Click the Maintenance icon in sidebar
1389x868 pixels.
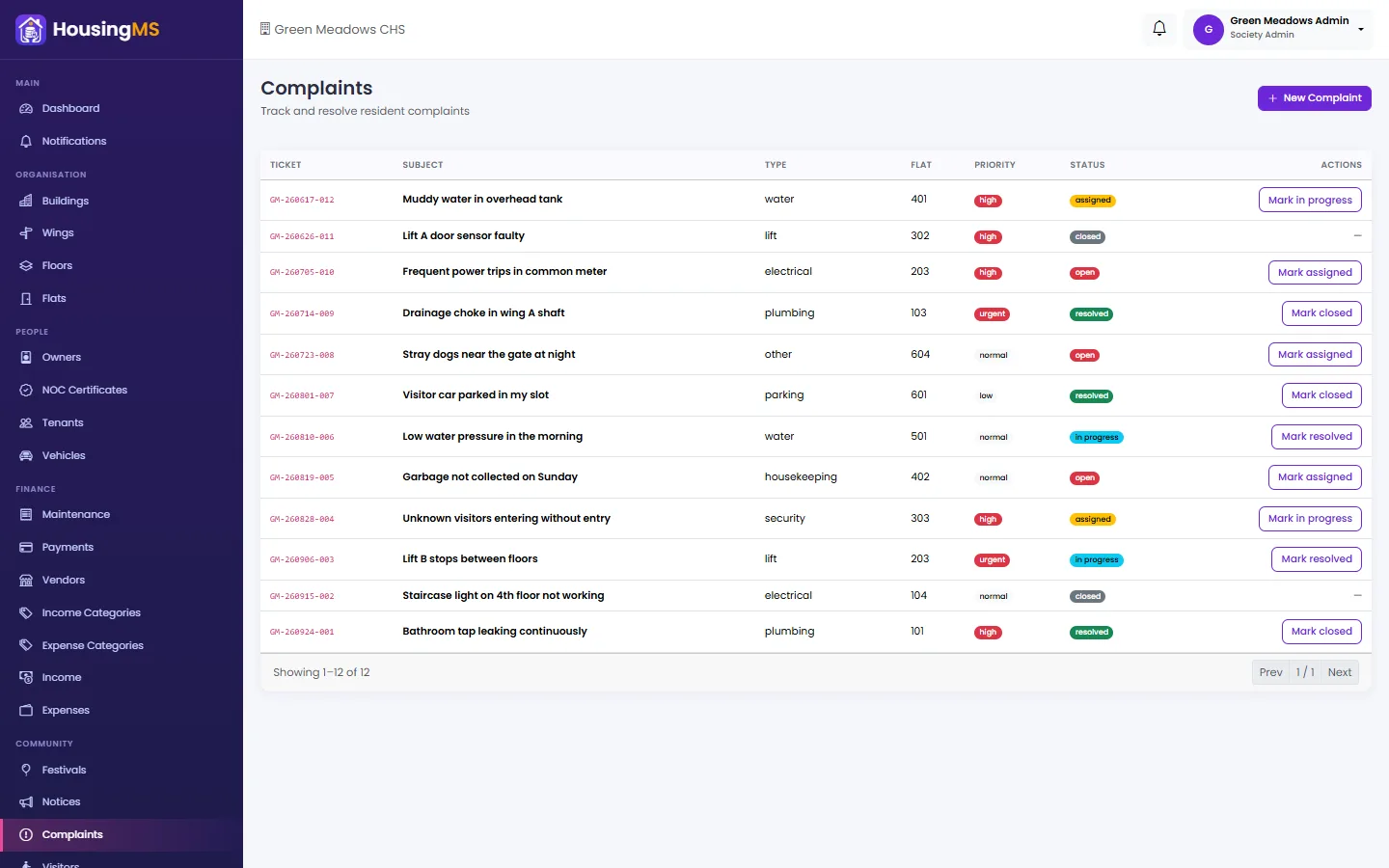[26, 515]
